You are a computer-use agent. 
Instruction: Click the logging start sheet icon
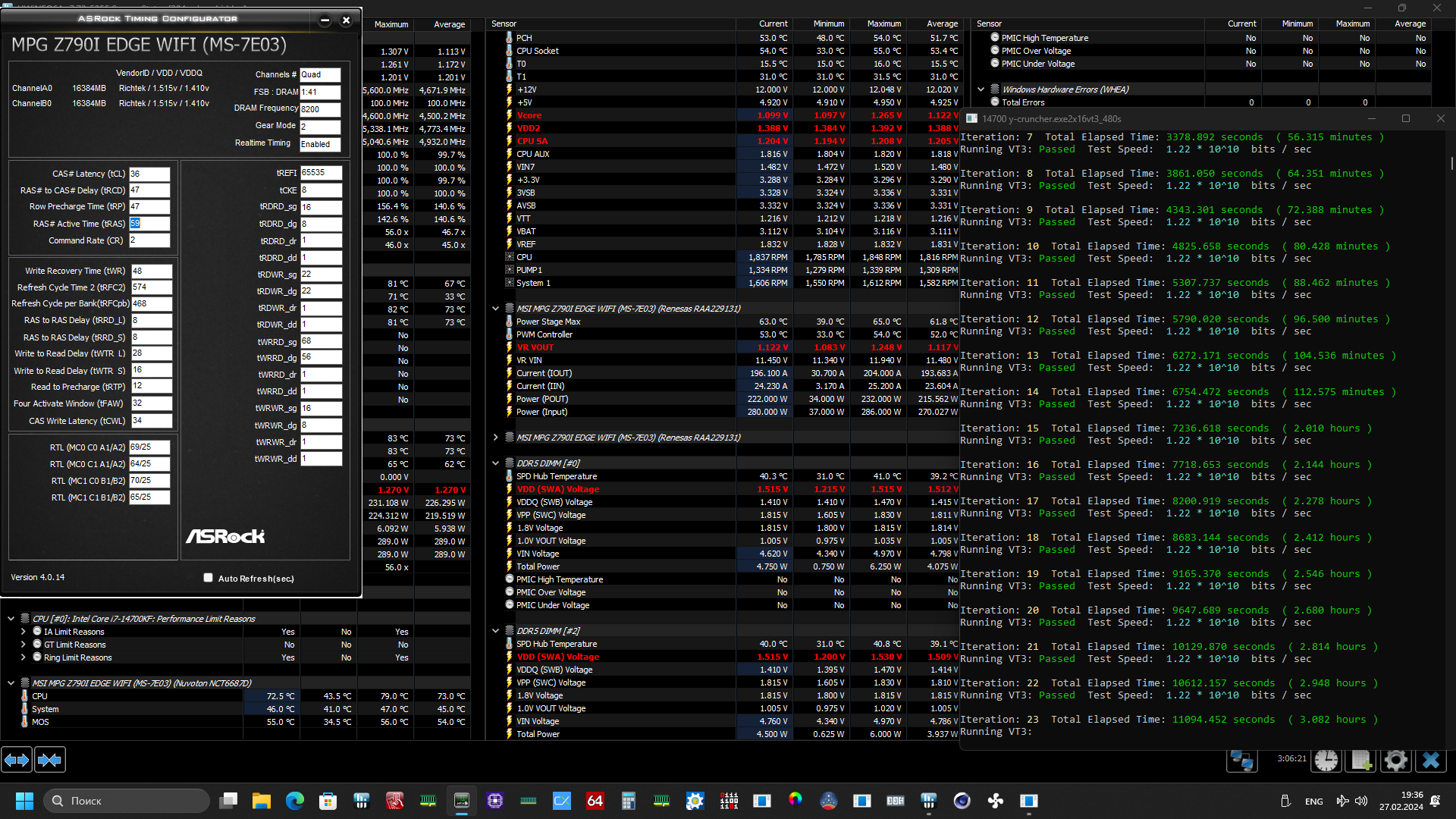click(x=1361, y=760)
